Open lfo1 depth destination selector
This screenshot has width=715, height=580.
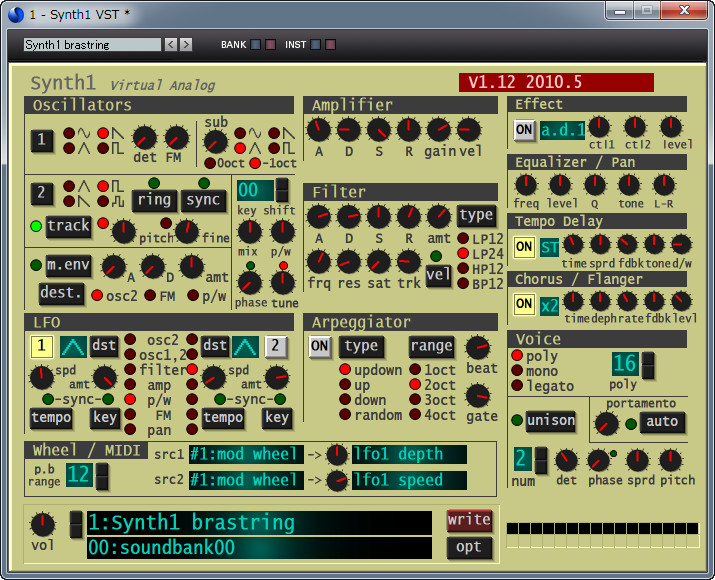coord(409,455)
